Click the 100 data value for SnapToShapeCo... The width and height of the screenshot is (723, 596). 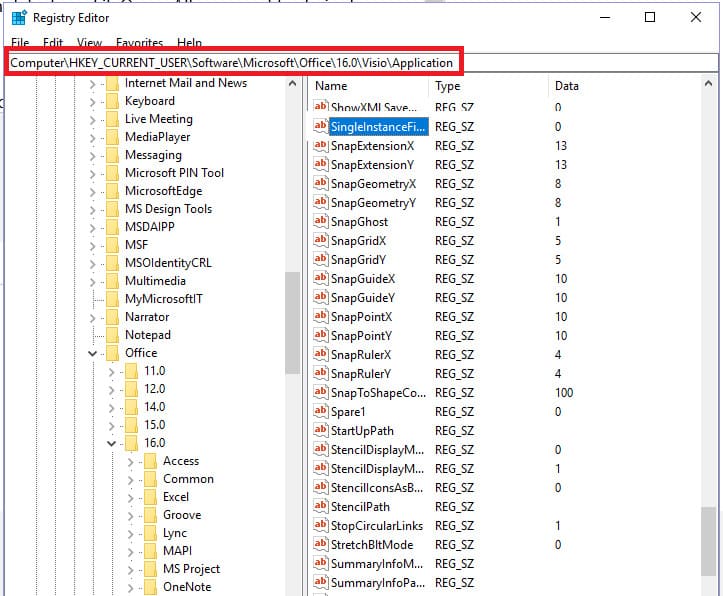564,393
